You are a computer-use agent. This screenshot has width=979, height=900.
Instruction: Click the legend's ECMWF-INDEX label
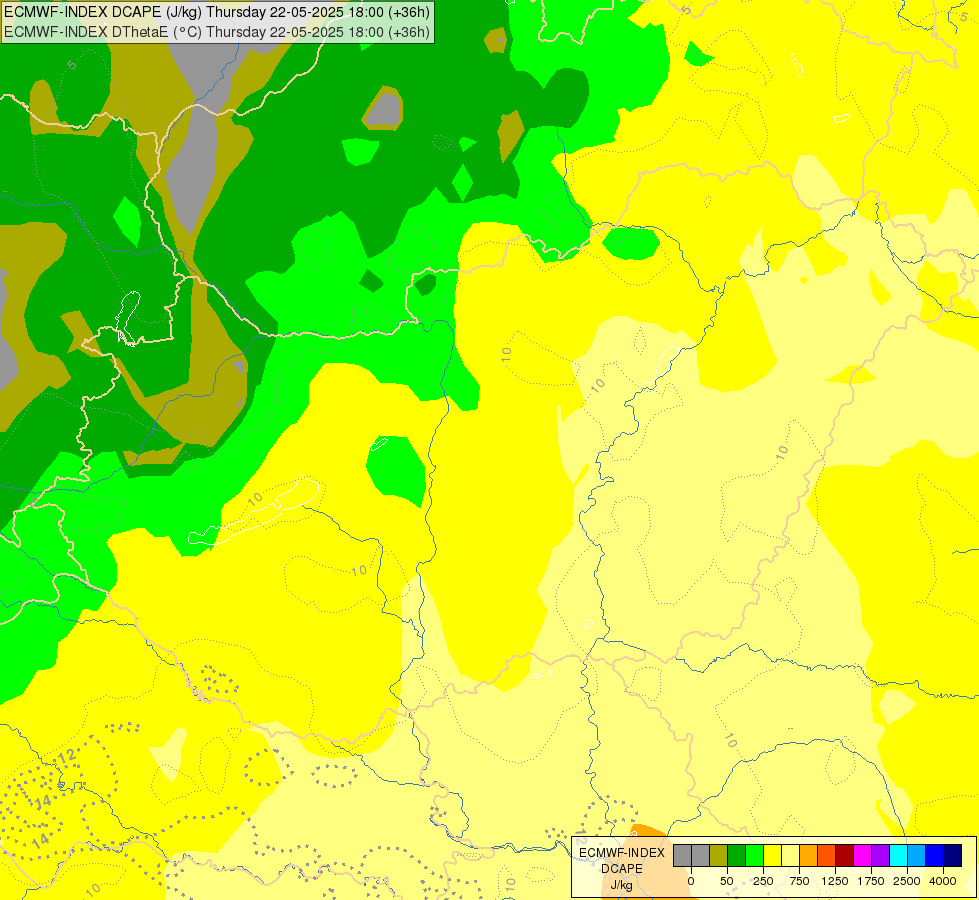(622, 853)
